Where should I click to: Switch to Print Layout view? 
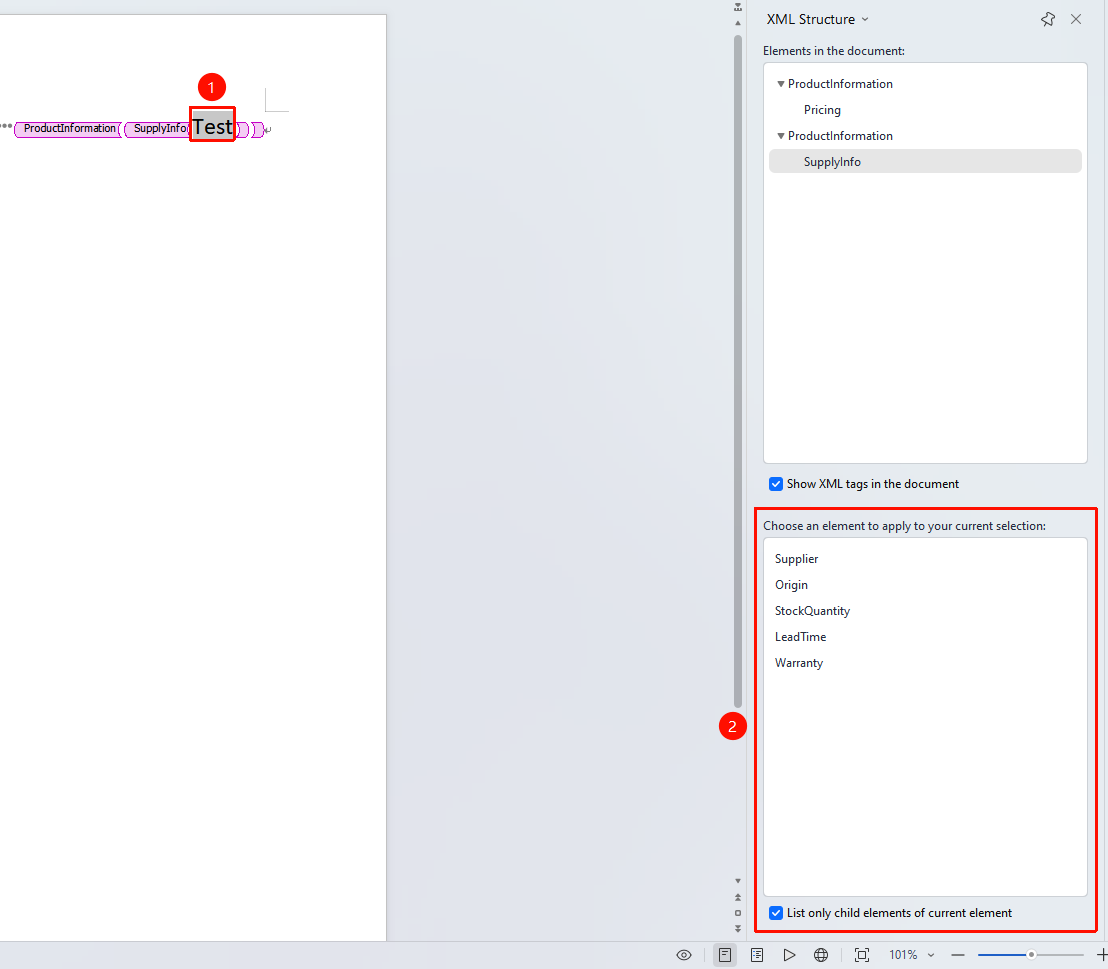click(724, 955)
